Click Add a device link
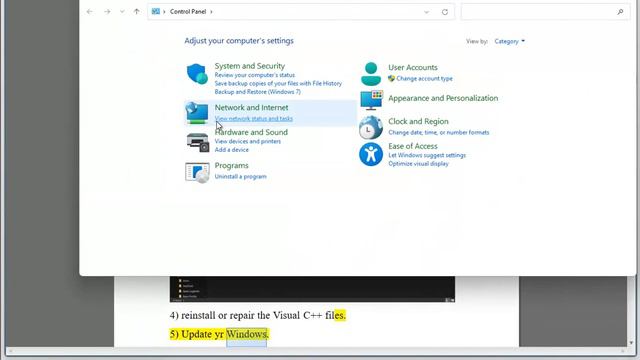The image size is (640, 360). tap(231, 150)
